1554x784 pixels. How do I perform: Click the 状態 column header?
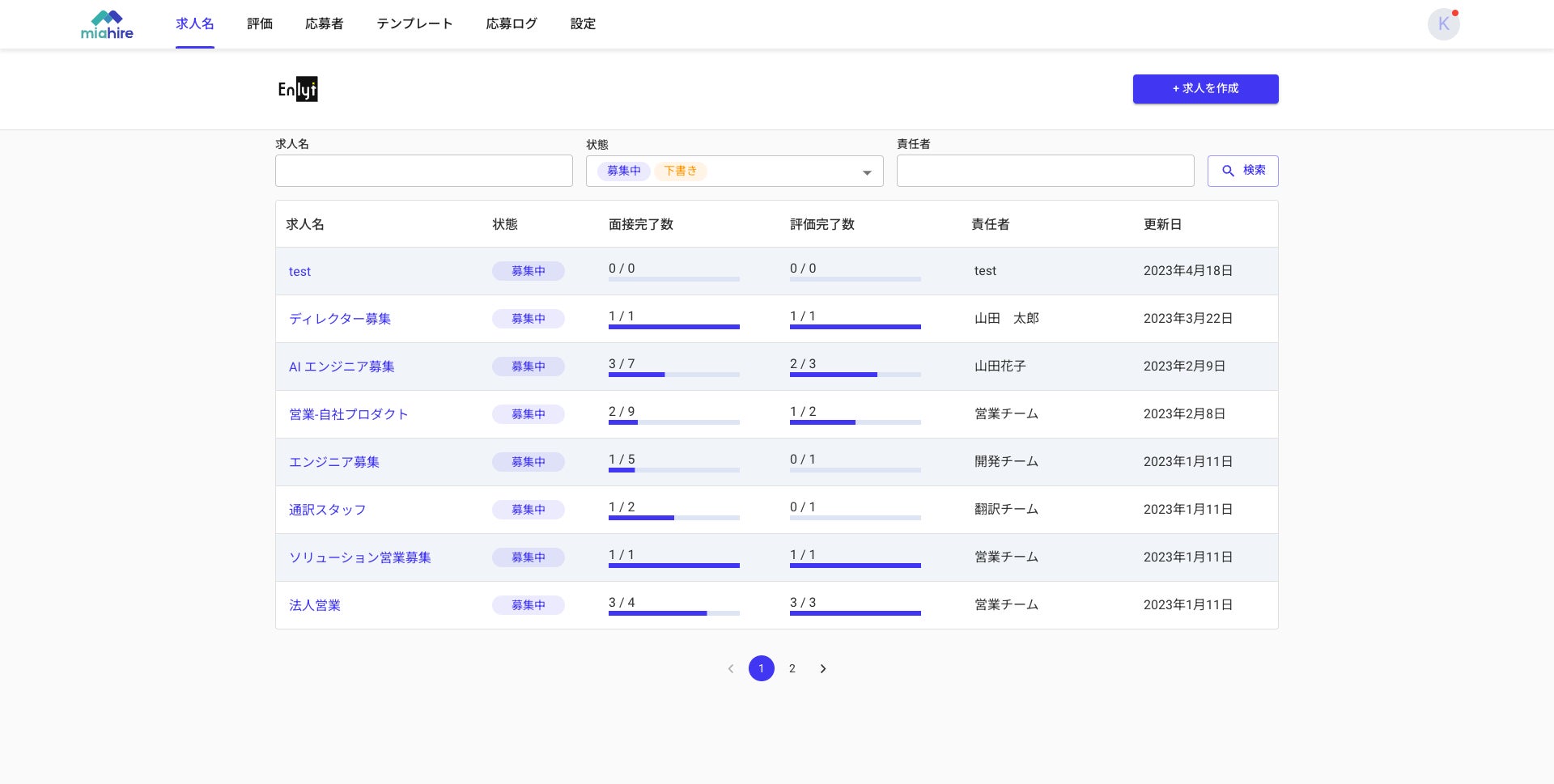[505, 224]
